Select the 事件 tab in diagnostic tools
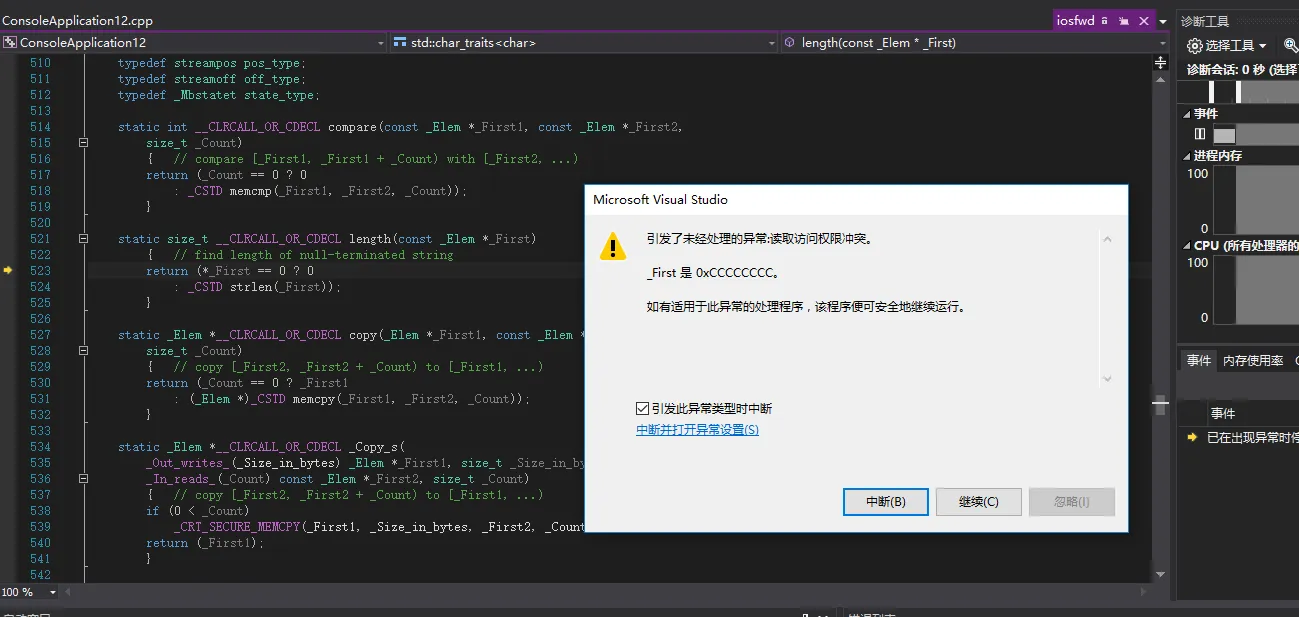The width and height of the screenshot is (1299, 617). 1199,361
